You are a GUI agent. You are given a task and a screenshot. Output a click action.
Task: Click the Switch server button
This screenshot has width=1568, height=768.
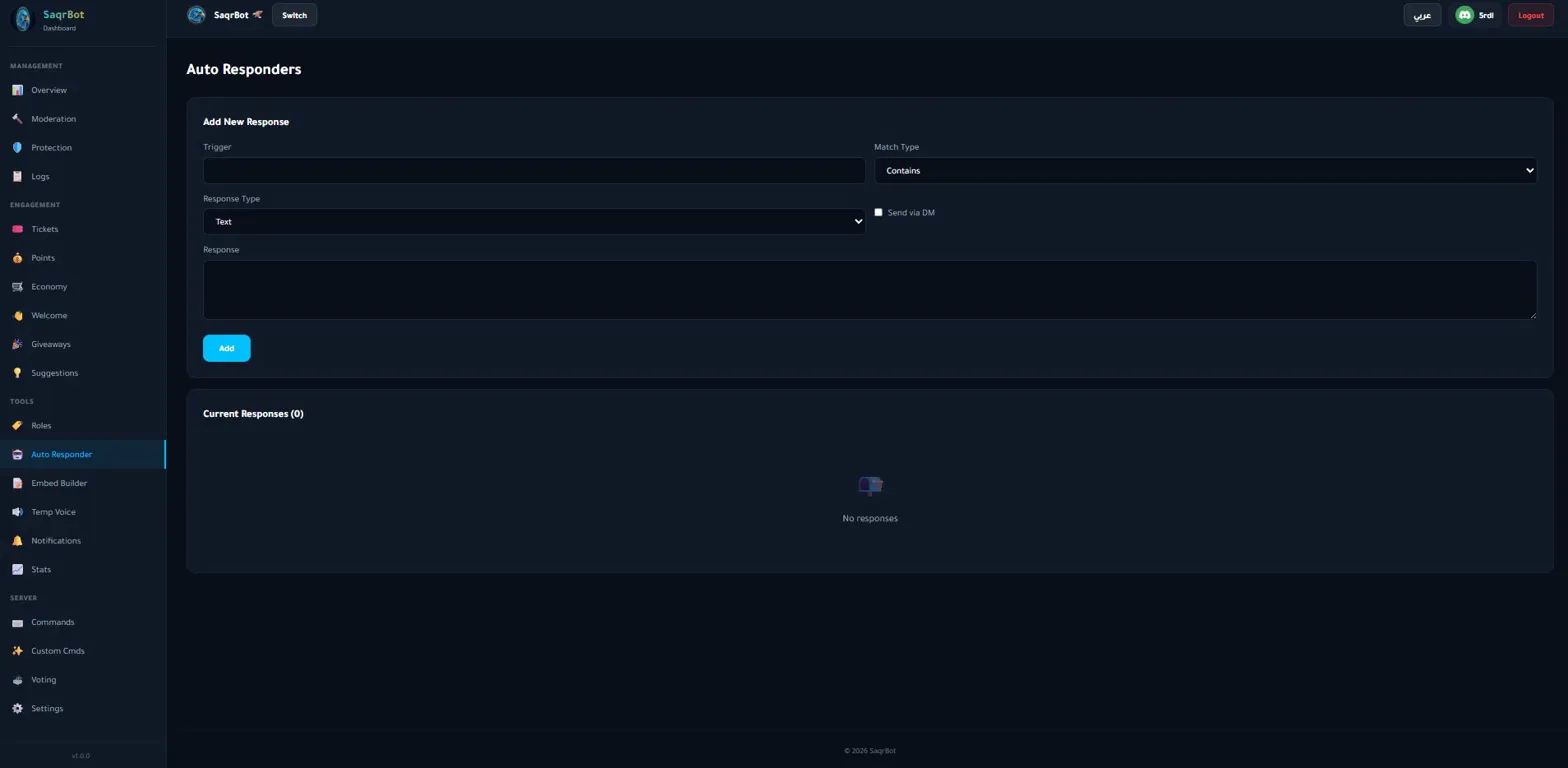294,15
